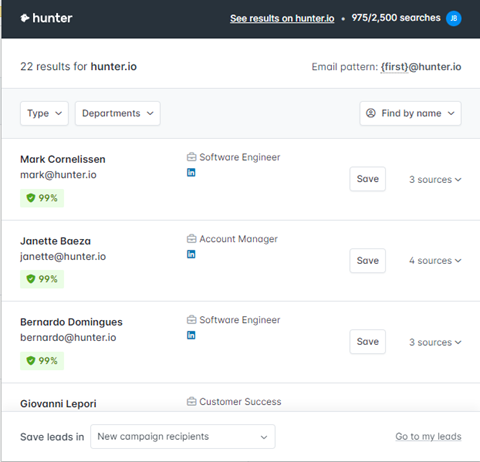
Task: Click the briefcase icon beside Account Manager
Action: point(191,239)
